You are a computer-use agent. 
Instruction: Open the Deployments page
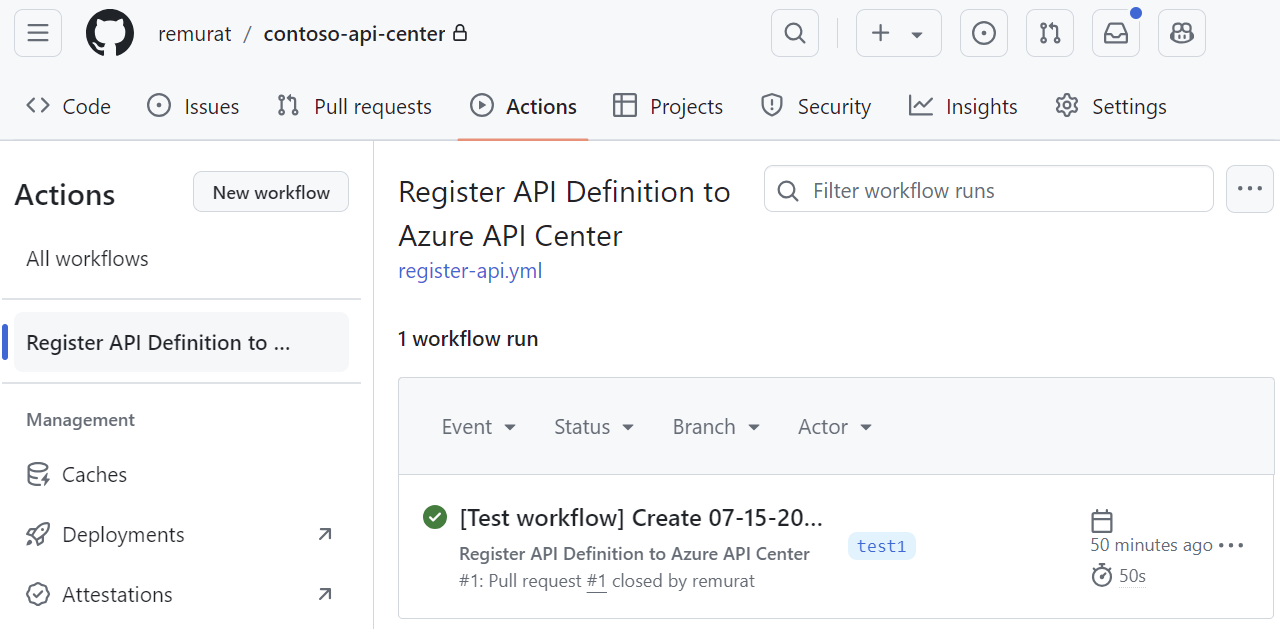coord(123,534)
